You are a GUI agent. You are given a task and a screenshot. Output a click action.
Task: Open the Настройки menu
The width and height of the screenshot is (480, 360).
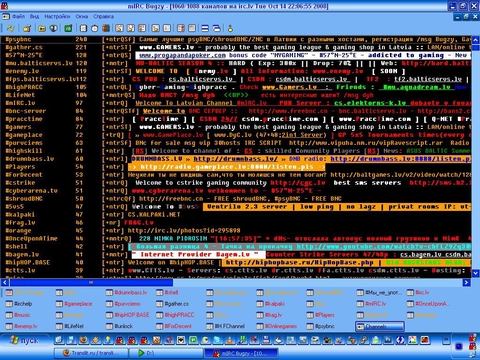[57, 16]
